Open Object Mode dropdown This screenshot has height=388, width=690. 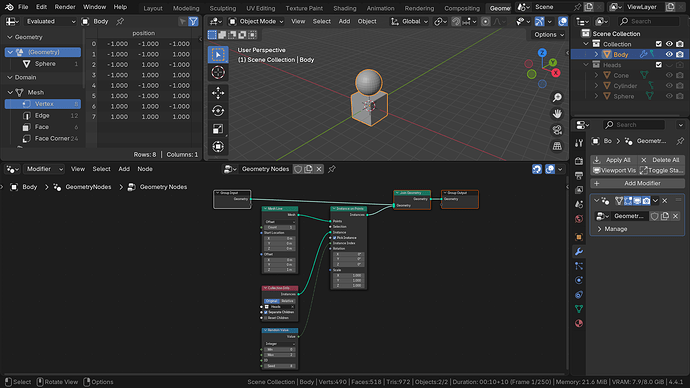(257, 21)
